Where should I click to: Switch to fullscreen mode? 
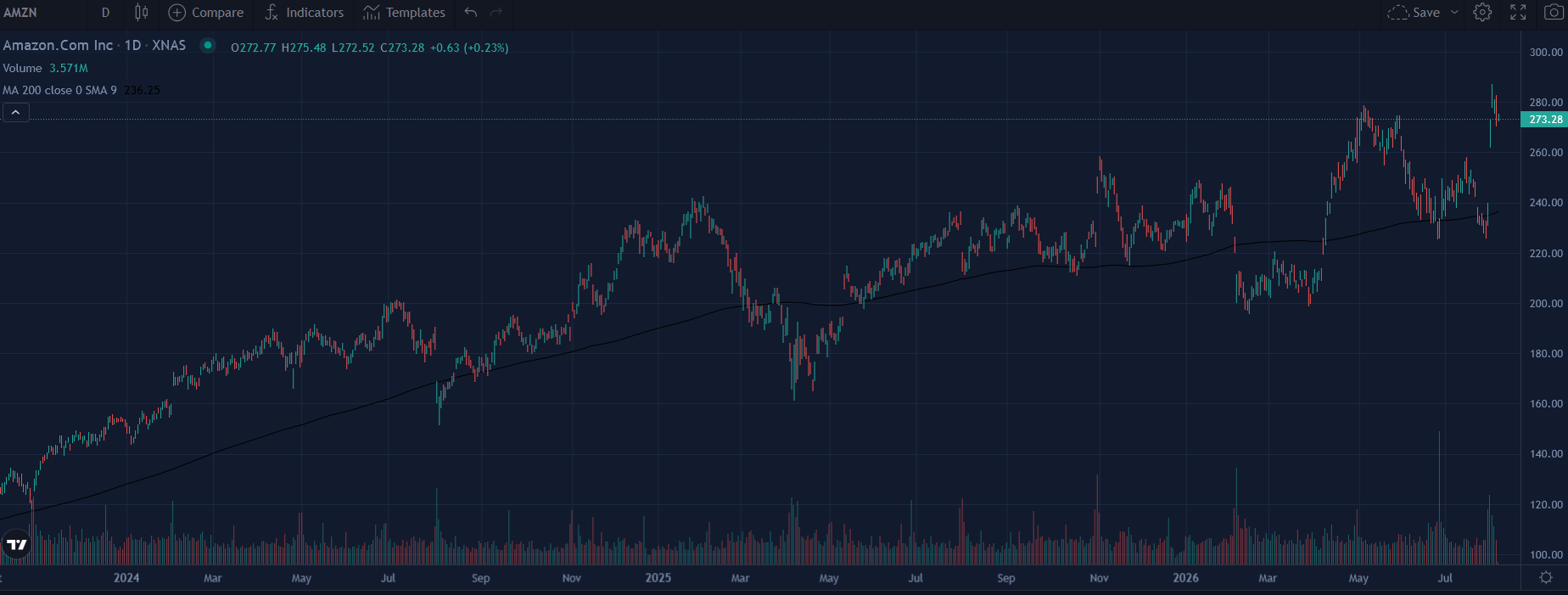tap(1518, 13)
